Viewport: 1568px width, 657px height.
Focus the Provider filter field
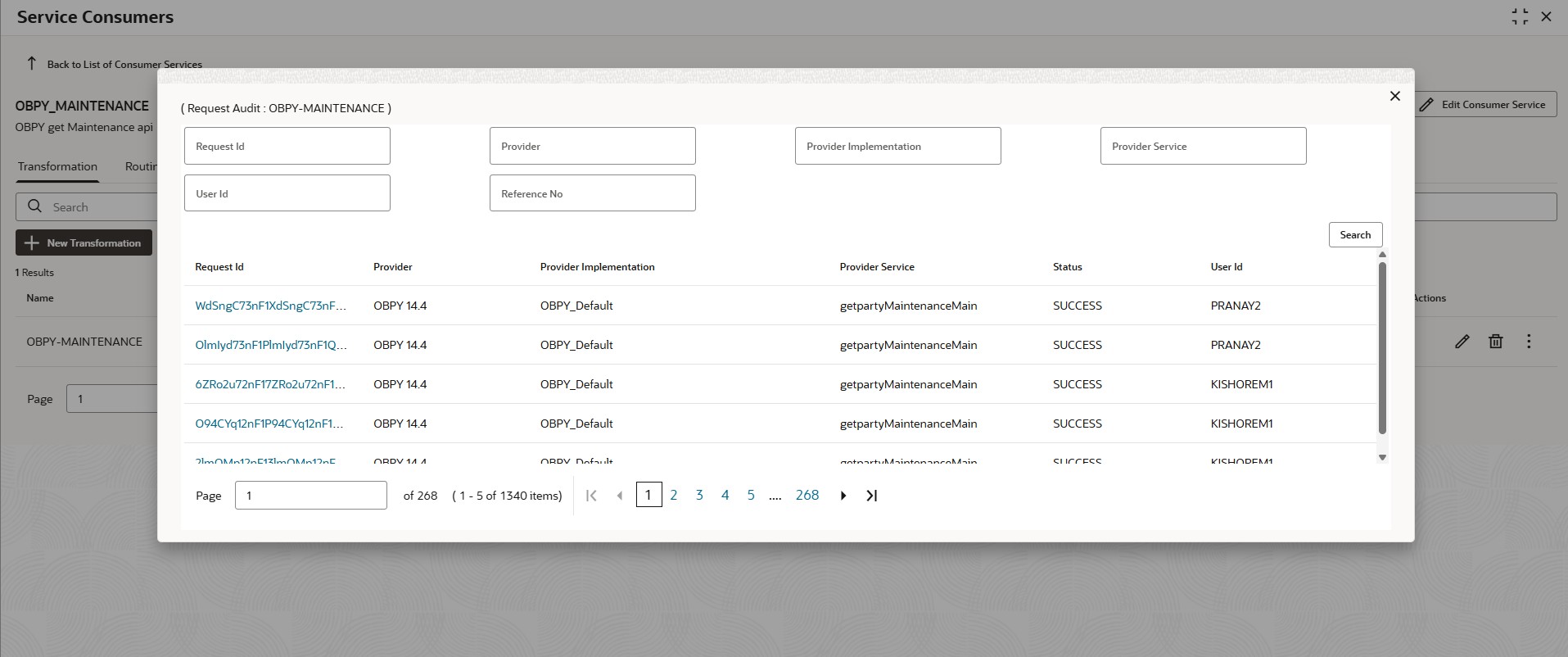593,146
